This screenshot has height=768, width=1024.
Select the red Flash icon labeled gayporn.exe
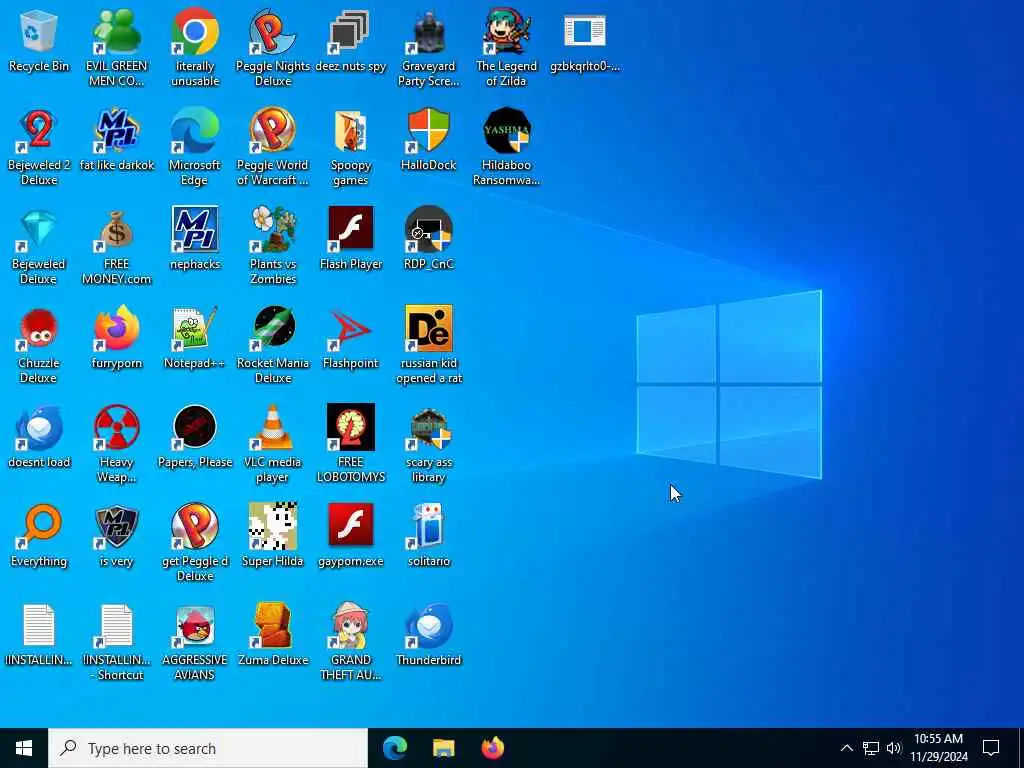(350, 525)
